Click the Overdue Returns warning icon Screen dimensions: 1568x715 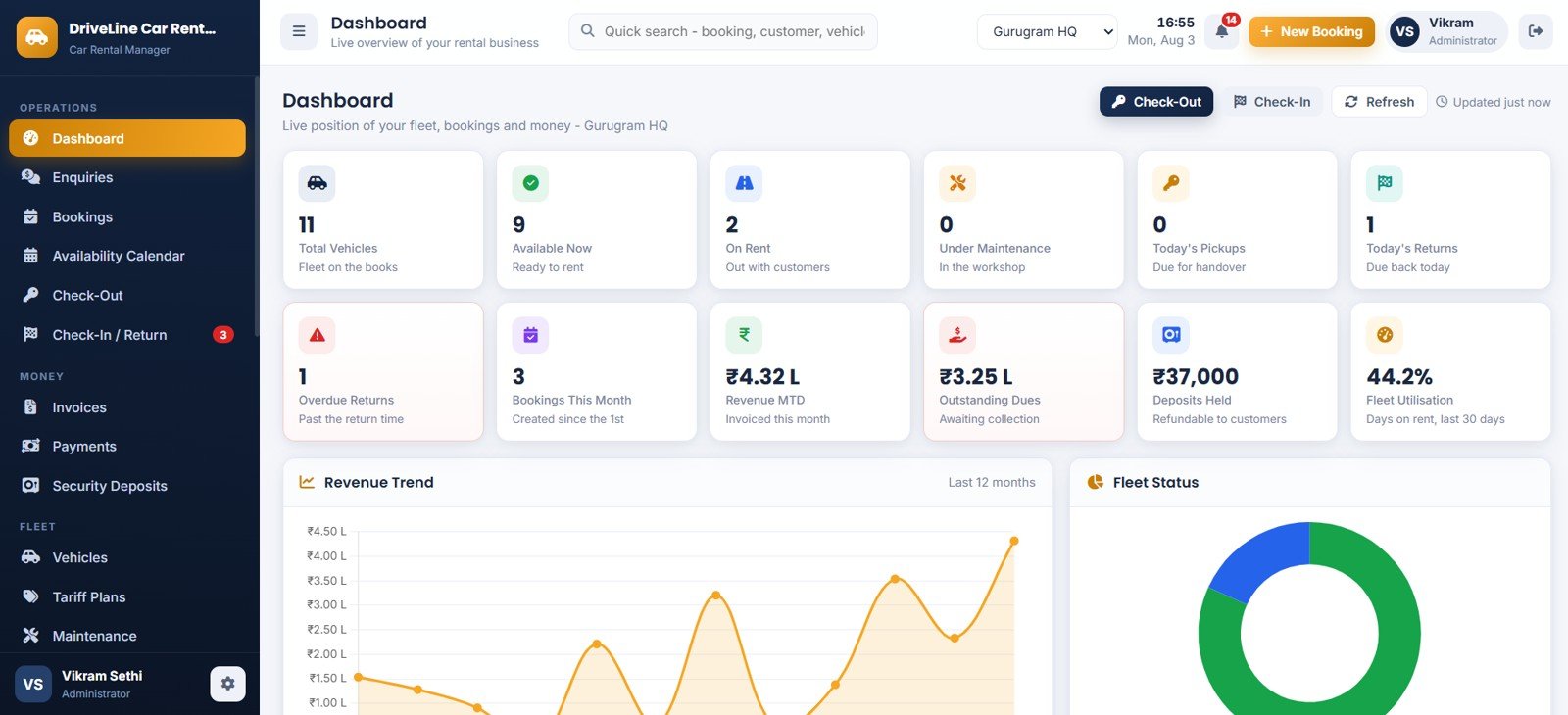[317, 335]
